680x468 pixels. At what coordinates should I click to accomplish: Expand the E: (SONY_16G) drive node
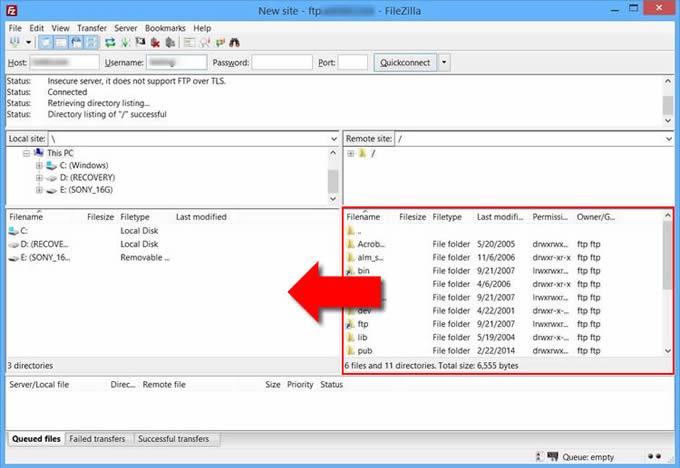(39, 190)
